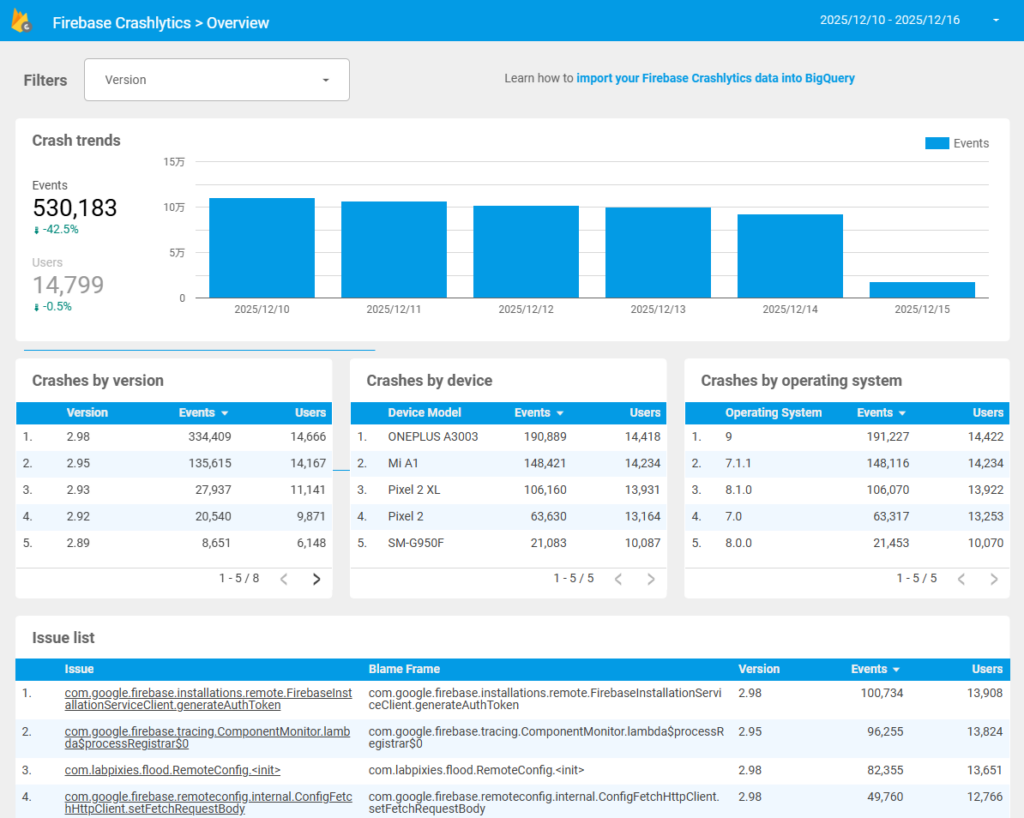Open the com.labpixies.flood.RemoteConfig issue link
The height and width of the screenshot is (818, 1024).
click(x=172, y=770)
